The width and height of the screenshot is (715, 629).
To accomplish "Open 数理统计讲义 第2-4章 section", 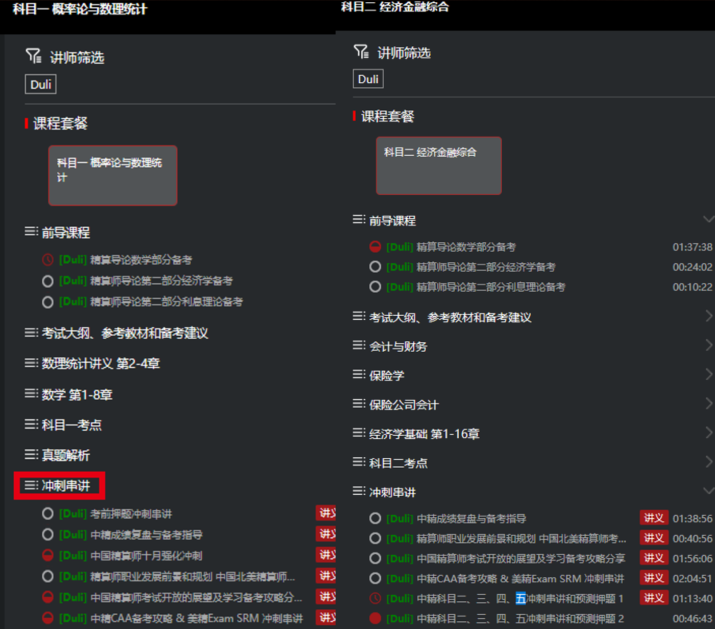I will 100,363.
